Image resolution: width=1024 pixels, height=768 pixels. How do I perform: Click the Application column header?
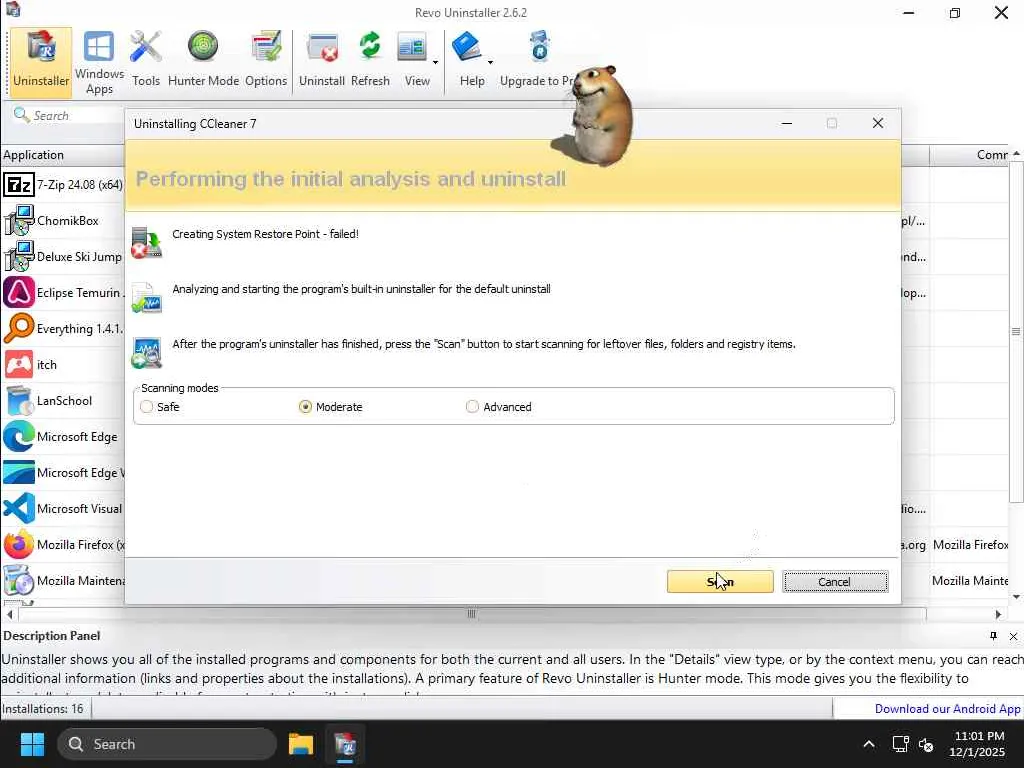coord(63,155)
